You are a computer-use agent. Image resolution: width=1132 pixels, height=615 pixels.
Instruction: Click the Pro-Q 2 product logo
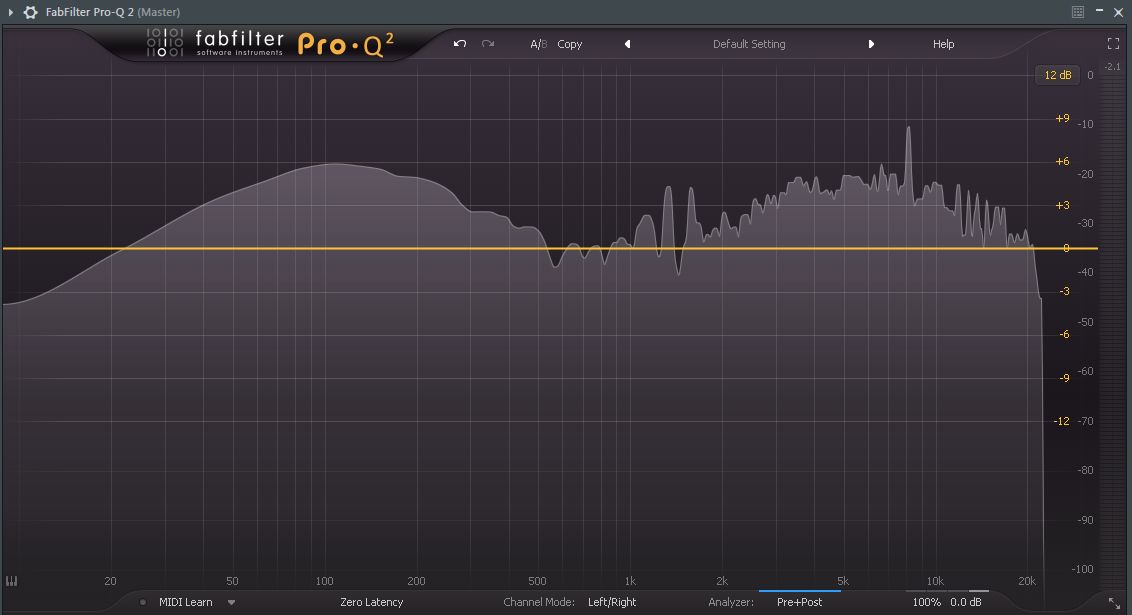pos(346,45)
